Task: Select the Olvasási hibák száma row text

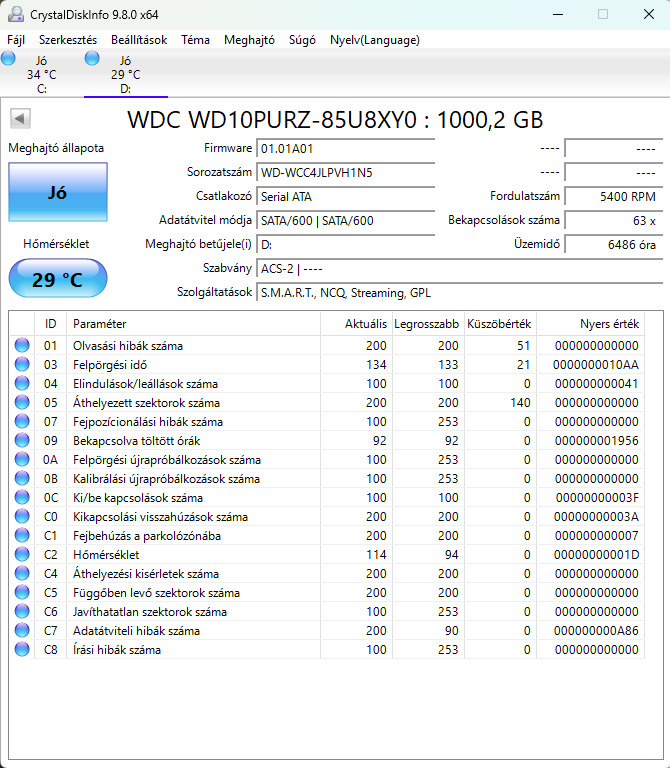Action: click(128, 346)
